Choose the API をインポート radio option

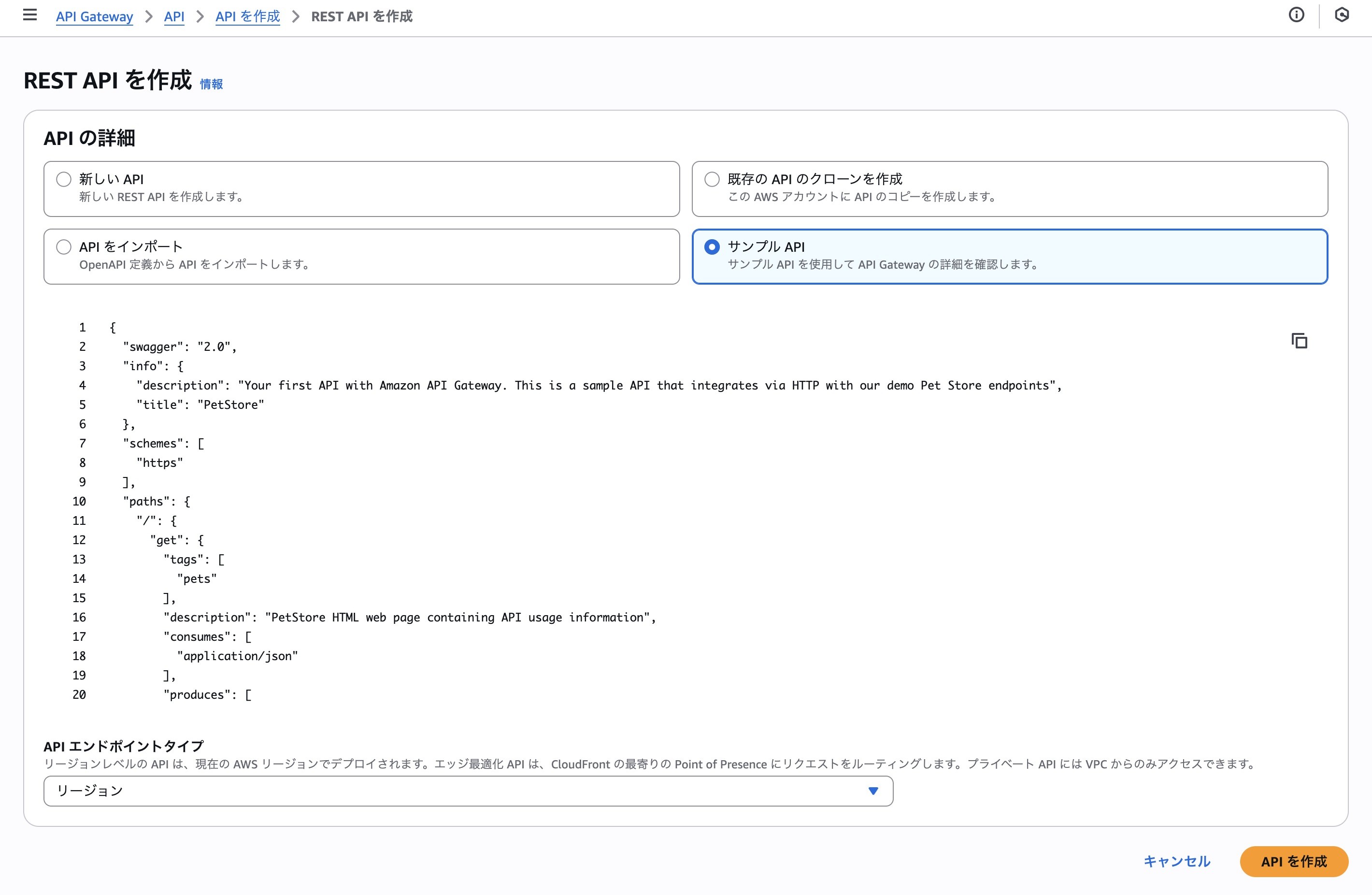tap(64, 247)
